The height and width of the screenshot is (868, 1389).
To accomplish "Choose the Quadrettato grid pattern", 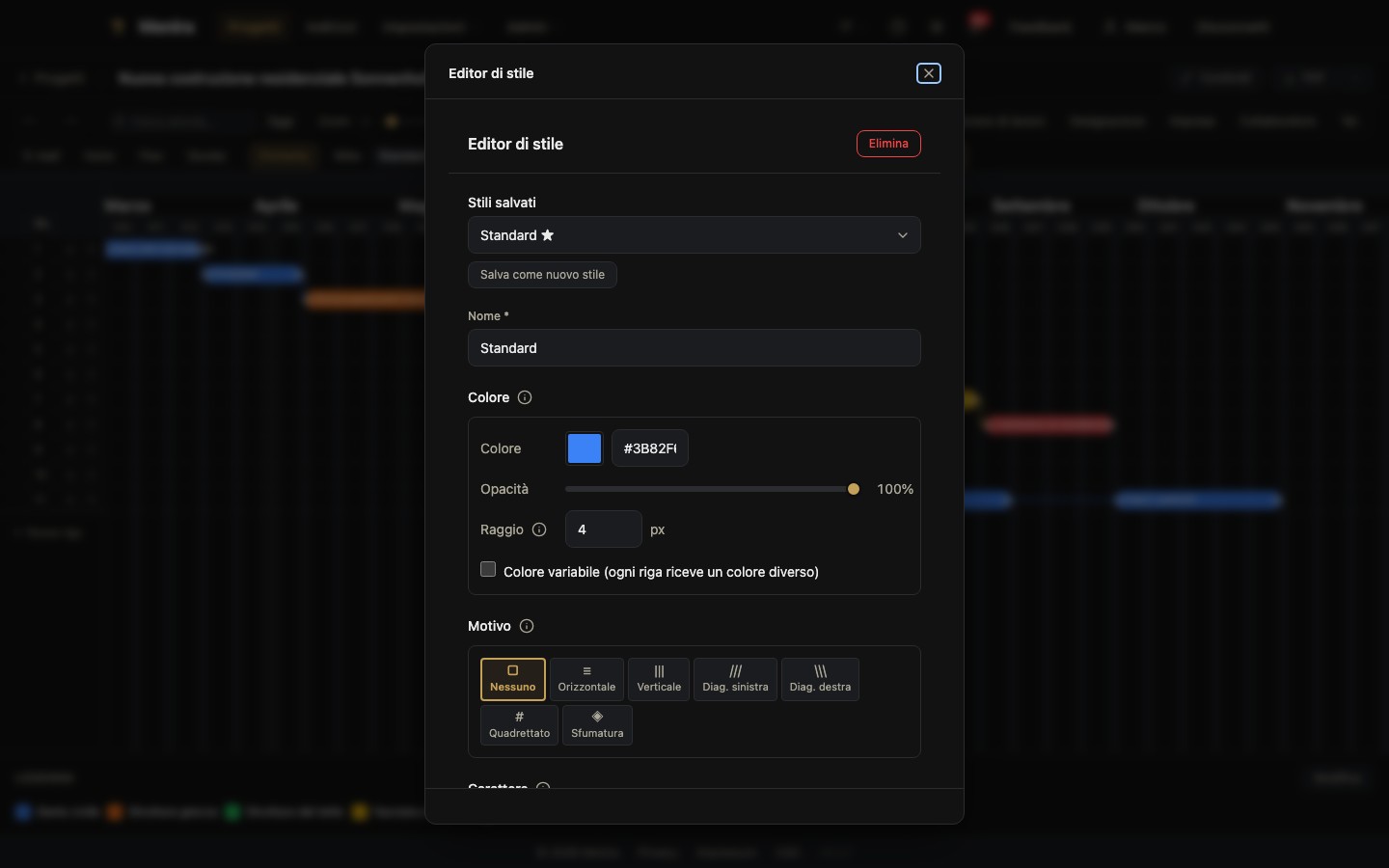I will pyautogui.click(x=519, y=725).
